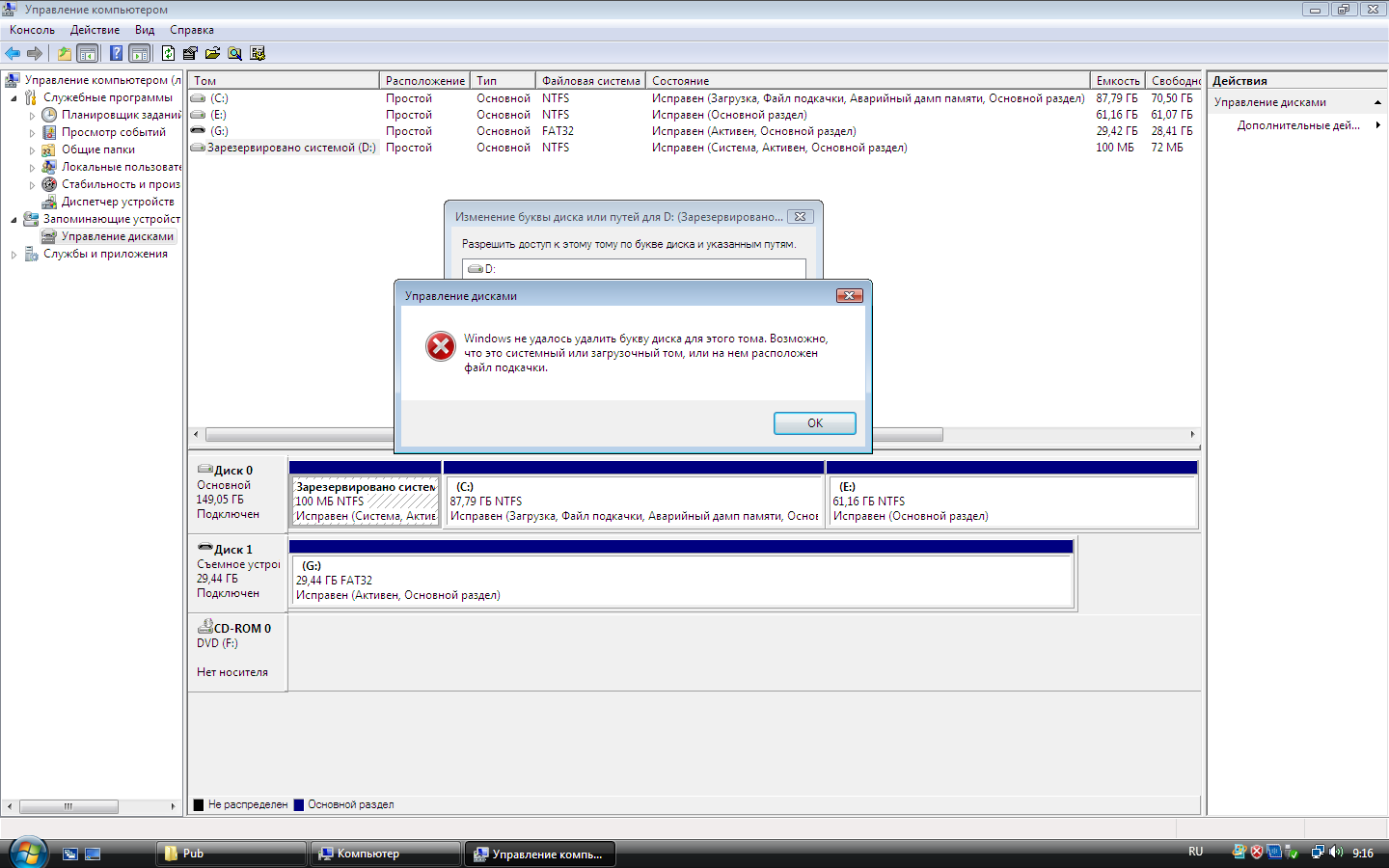Select Зарезервировано системой (D:) list row
The image size is (1389, 868).
click(694, 148)
